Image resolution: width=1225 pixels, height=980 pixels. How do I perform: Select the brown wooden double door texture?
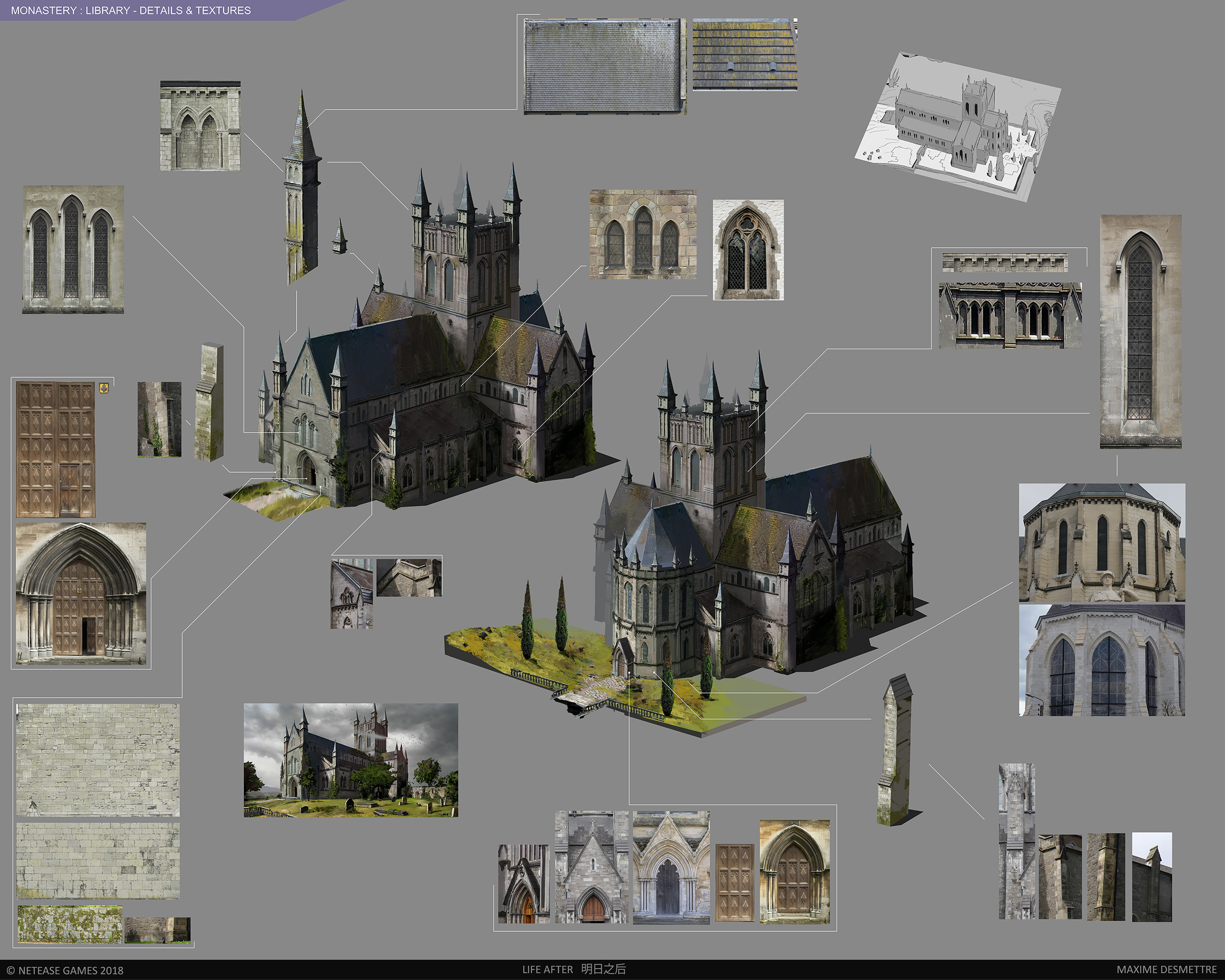(56, 449)
